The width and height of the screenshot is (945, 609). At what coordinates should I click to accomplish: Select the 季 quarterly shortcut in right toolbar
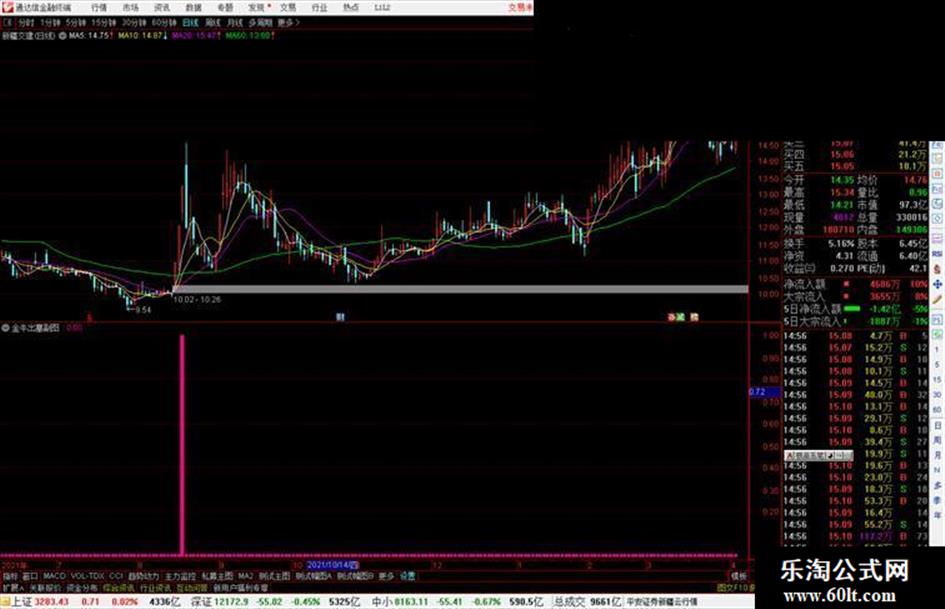pos(937,500)
